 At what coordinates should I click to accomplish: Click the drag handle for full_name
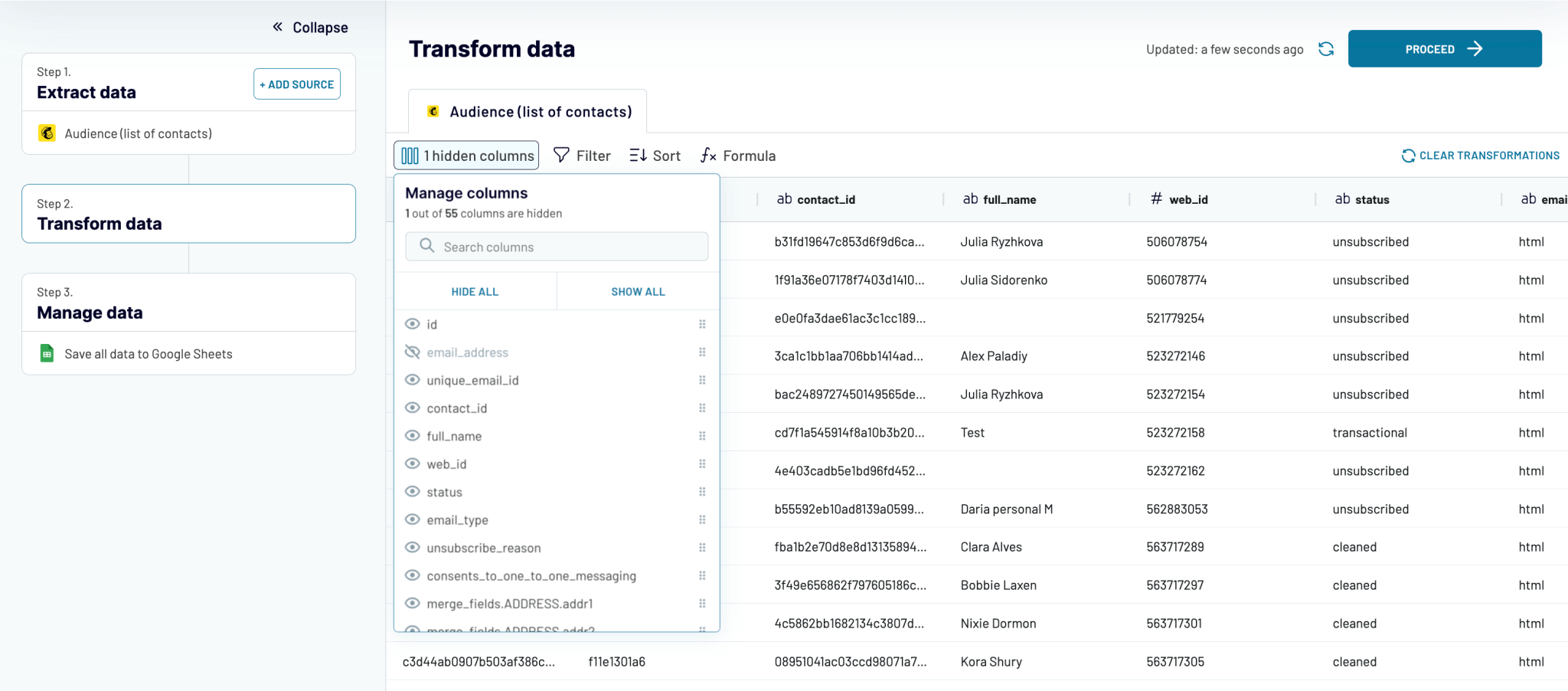point(702,436)
